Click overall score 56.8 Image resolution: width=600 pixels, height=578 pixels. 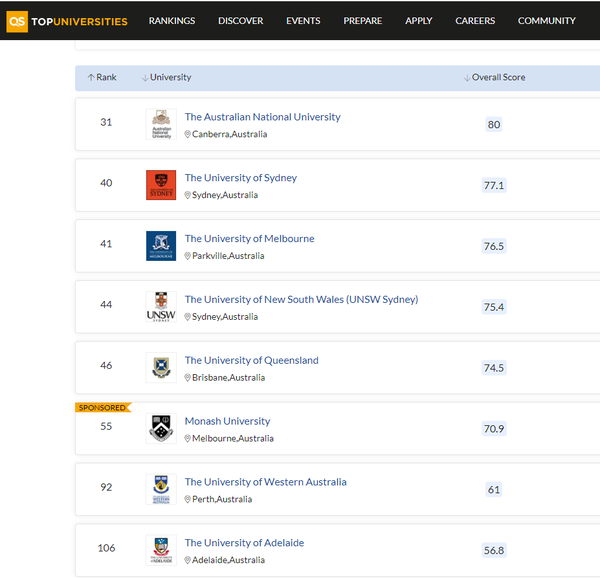click(494, 550)
